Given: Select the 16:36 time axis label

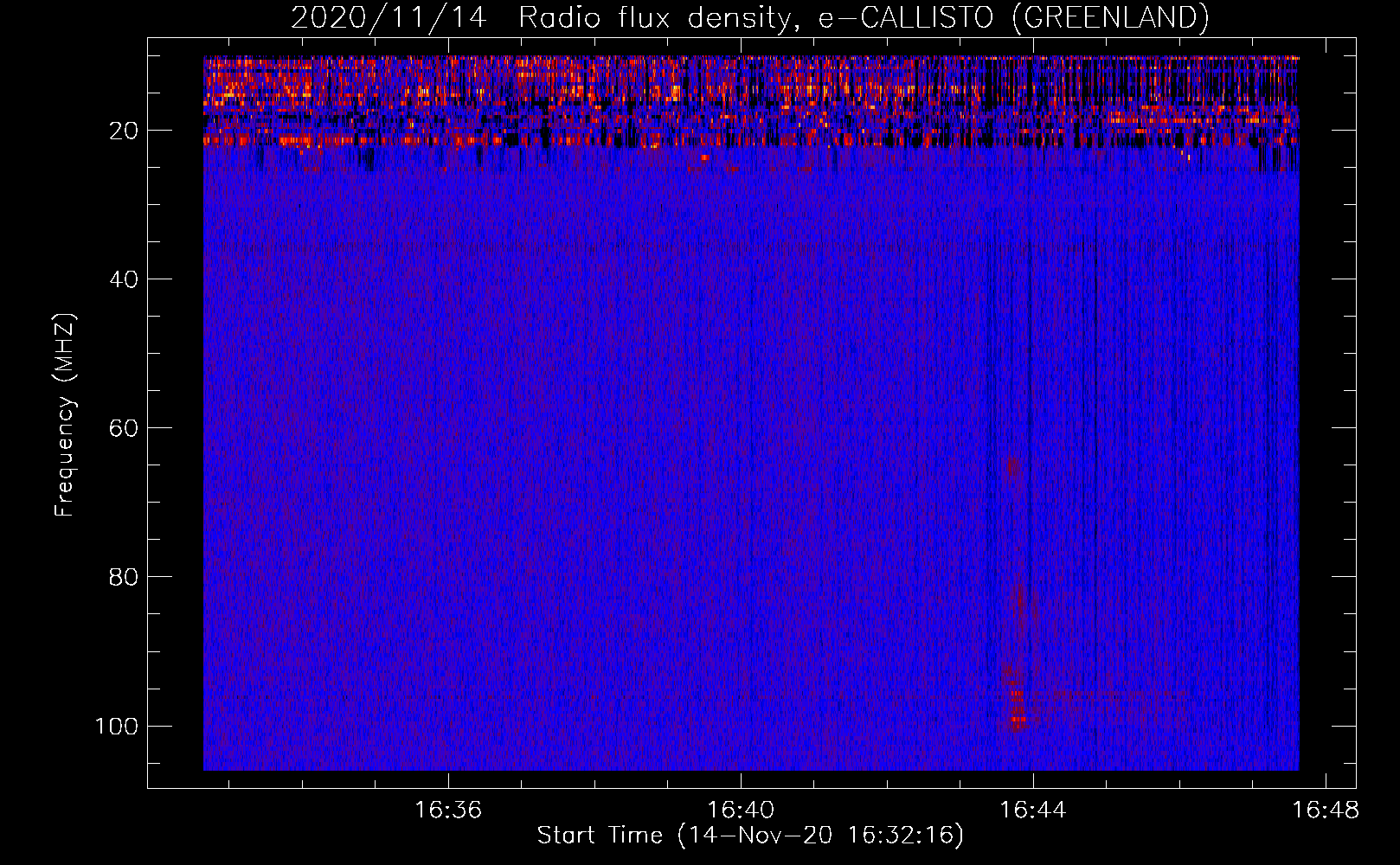Looking at the screenshot, I should (x=448, y=810).
